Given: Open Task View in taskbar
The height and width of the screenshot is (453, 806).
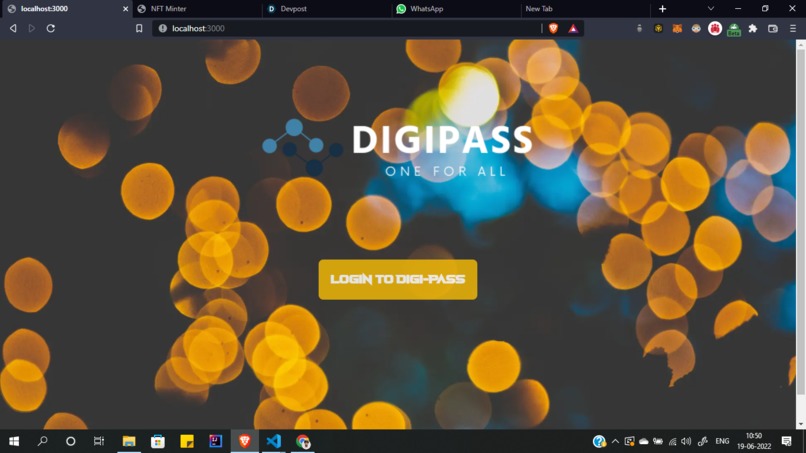Looking at the screenshot, I should (99, 441).
